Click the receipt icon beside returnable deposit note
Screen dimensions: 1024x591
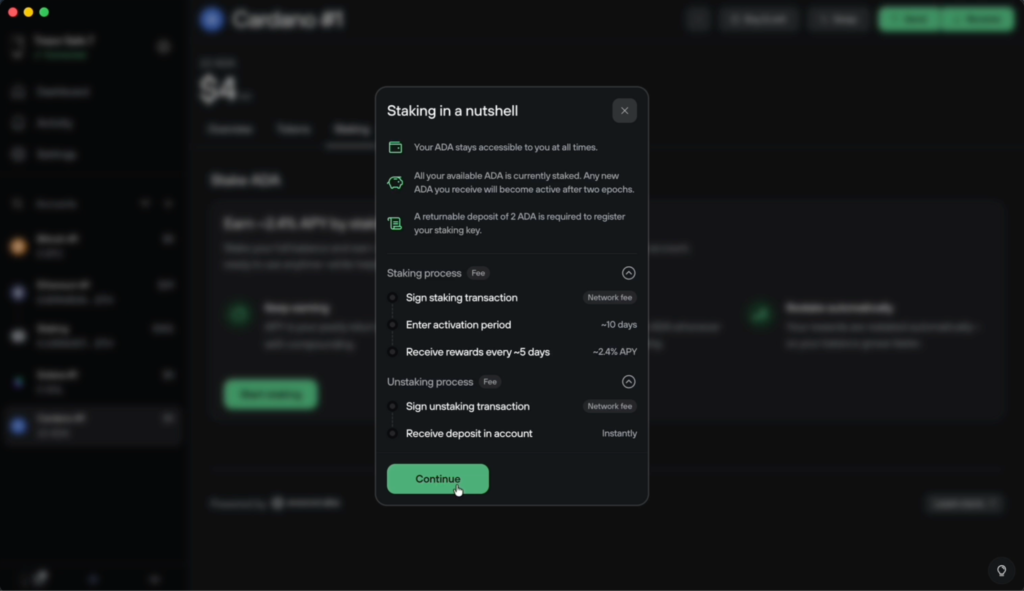[x=395, y=223]
